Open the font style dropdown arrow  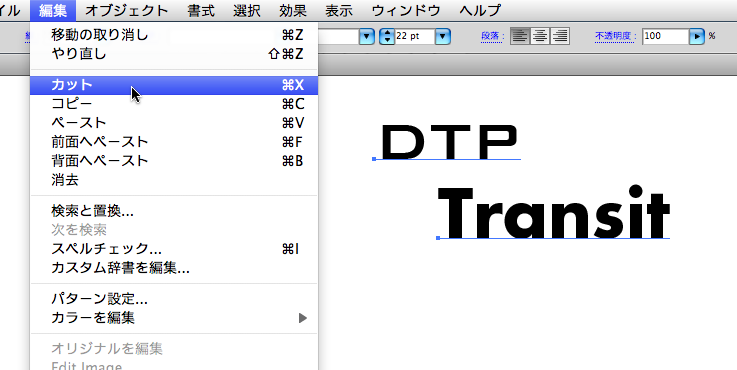(367, 36)
